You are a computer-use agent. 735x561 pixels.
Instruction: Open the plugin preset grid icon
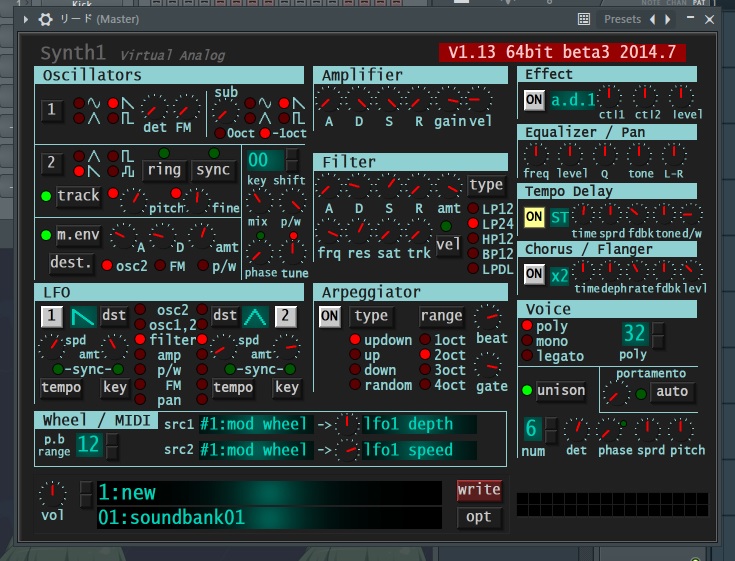pos(584,19)
